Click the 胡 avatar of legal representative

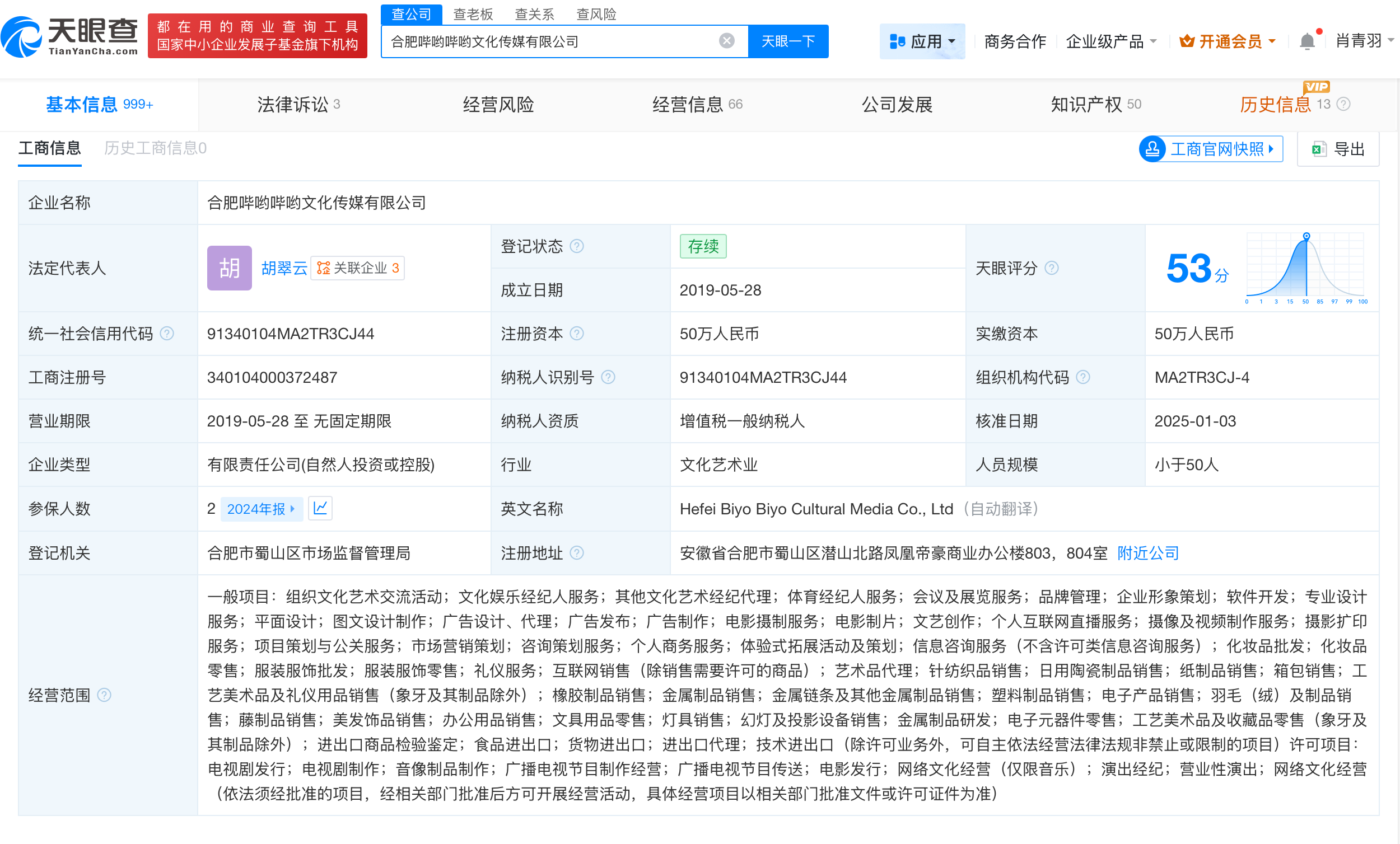(x=229, y=268)
